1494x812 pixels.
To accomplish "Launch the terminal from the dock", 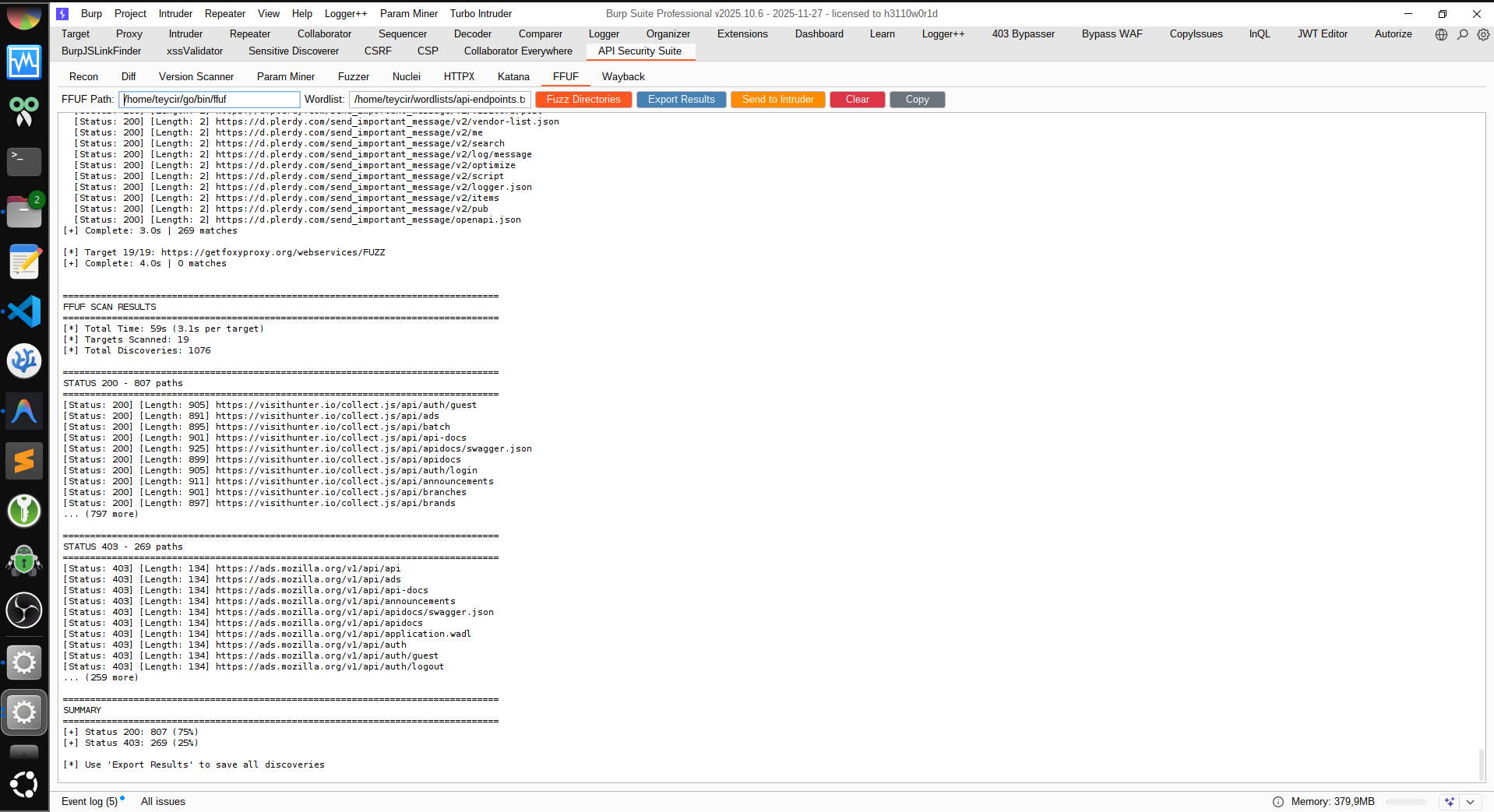I will point(24,161).
